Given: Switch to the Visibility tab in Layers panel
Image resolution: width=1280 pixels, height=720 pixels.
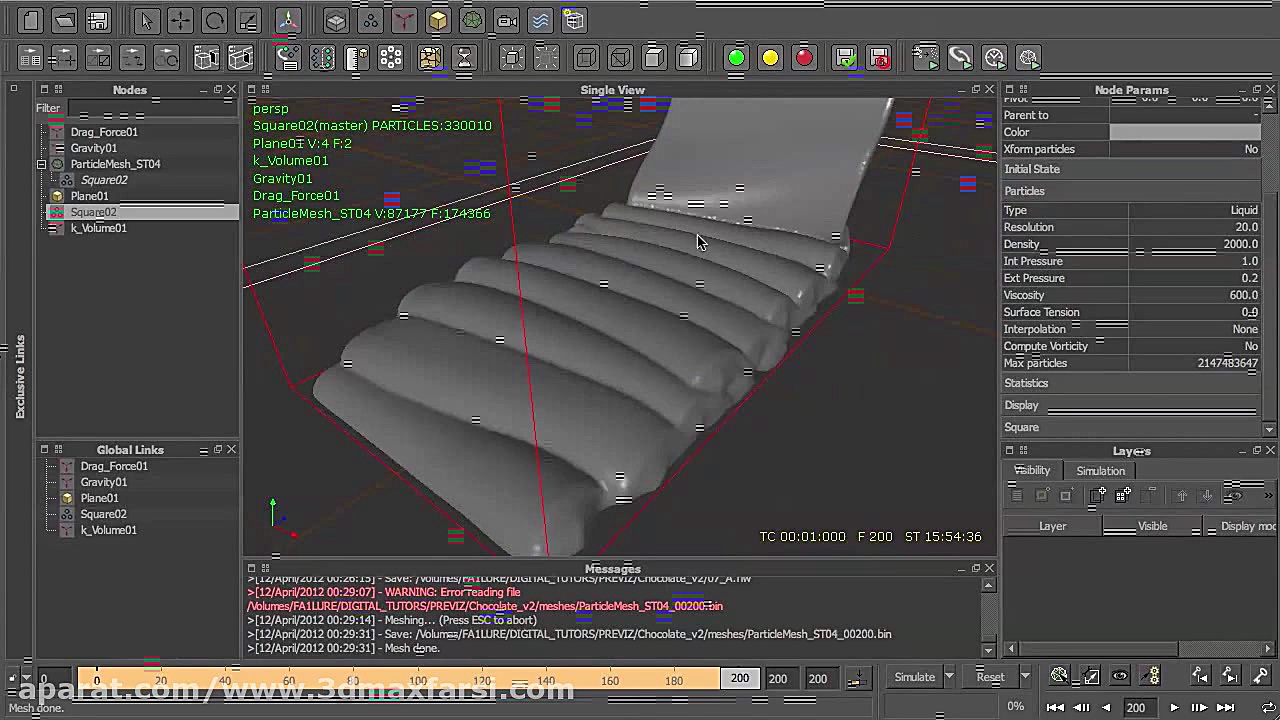Looking at the screenshot, I should (x=1032, y=470).
